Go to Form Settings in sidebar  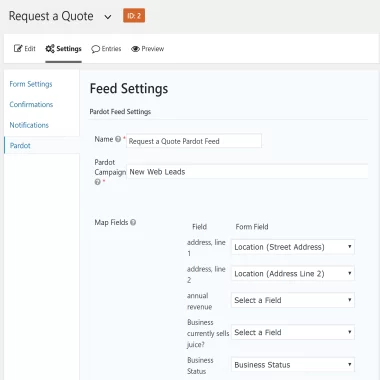click(x=31, y=84)
